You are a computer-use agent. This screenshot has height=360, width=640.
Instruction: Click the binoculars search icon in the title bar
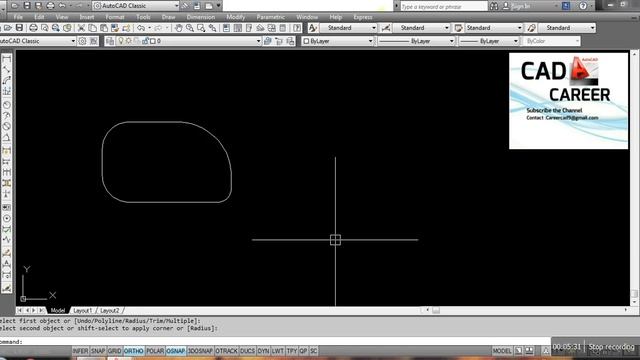pyautogui.click(x=494, y=6)
